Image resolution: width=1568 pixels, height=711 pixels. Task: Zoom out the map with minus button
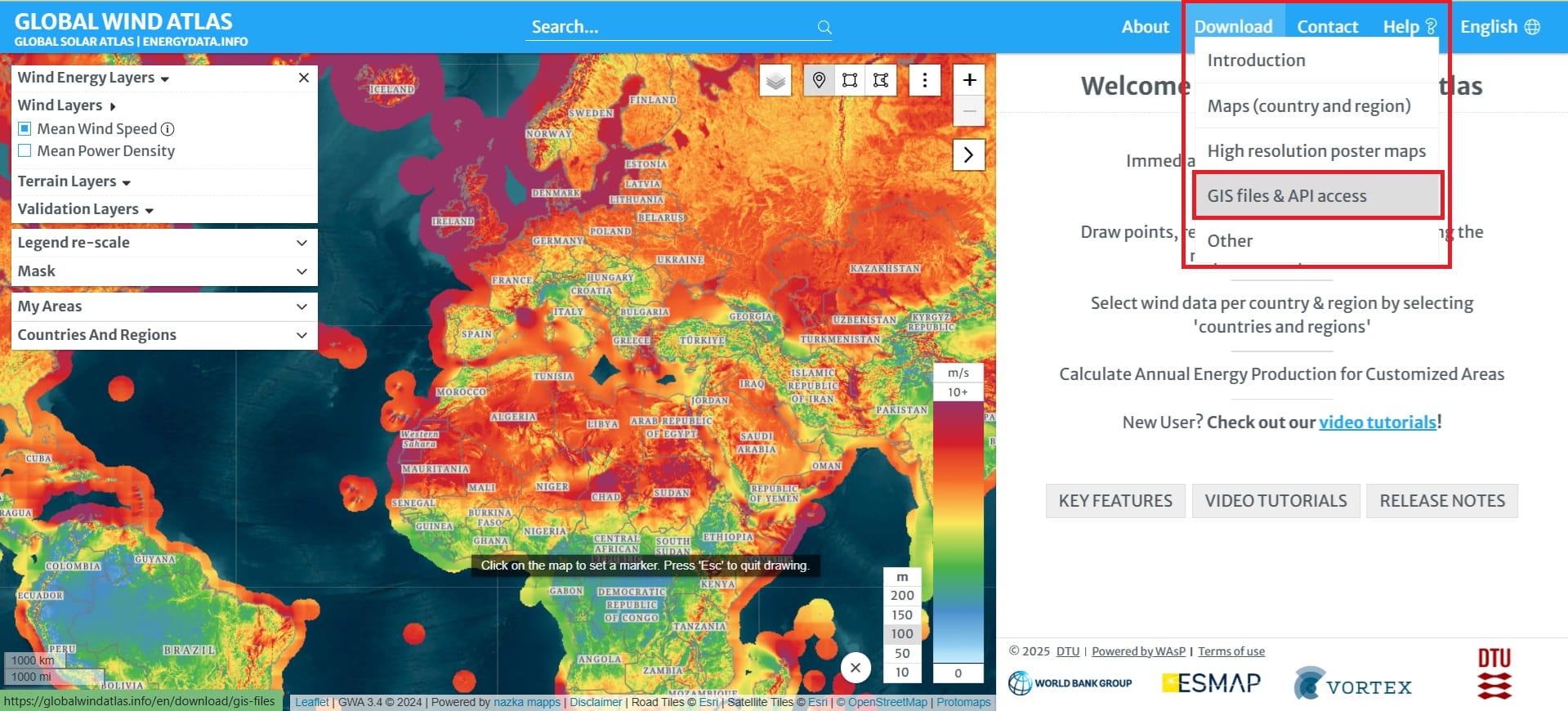[x=969, y=110]
